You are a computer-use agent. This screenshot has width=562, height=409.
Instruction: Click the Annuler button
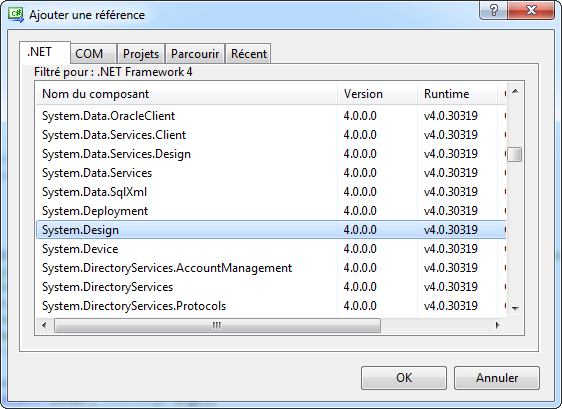pyautogui.click(x=497, y=378)
